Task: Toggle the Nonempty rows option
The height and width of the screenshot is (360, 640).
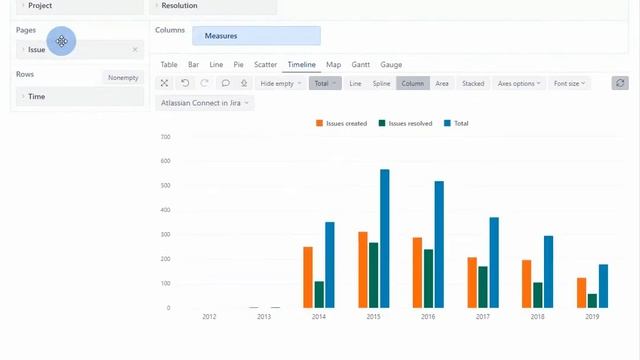Action: pyautogui.click(x=123, y=78)
